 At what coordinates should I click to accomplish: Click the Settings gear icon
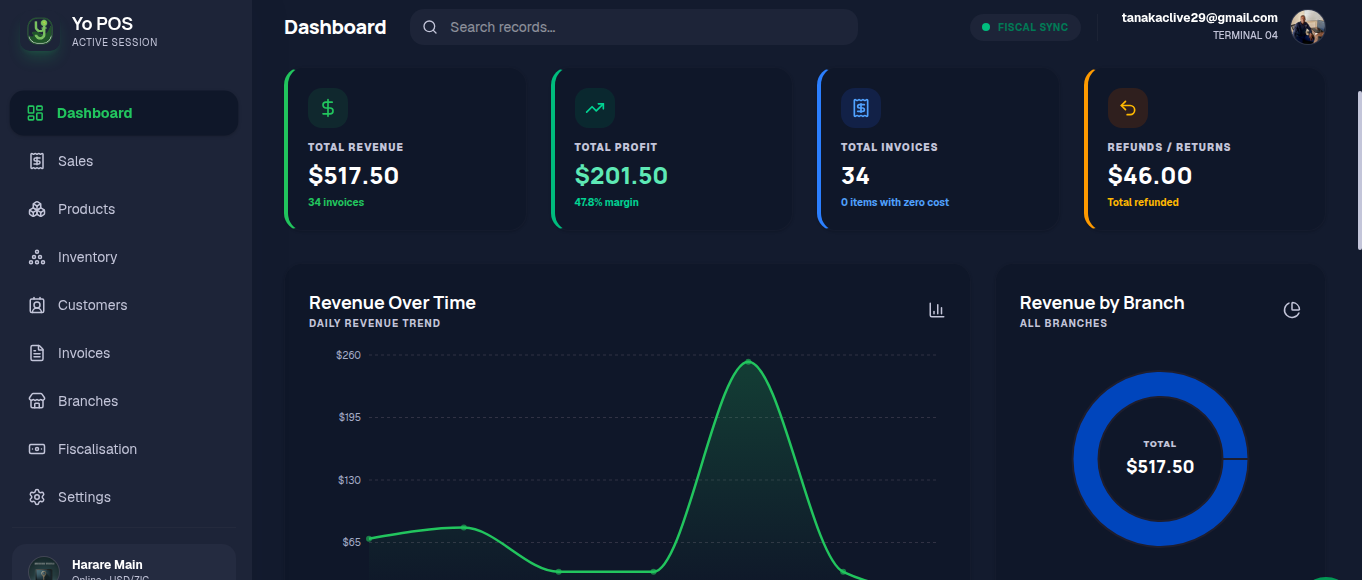coord(37,497)
